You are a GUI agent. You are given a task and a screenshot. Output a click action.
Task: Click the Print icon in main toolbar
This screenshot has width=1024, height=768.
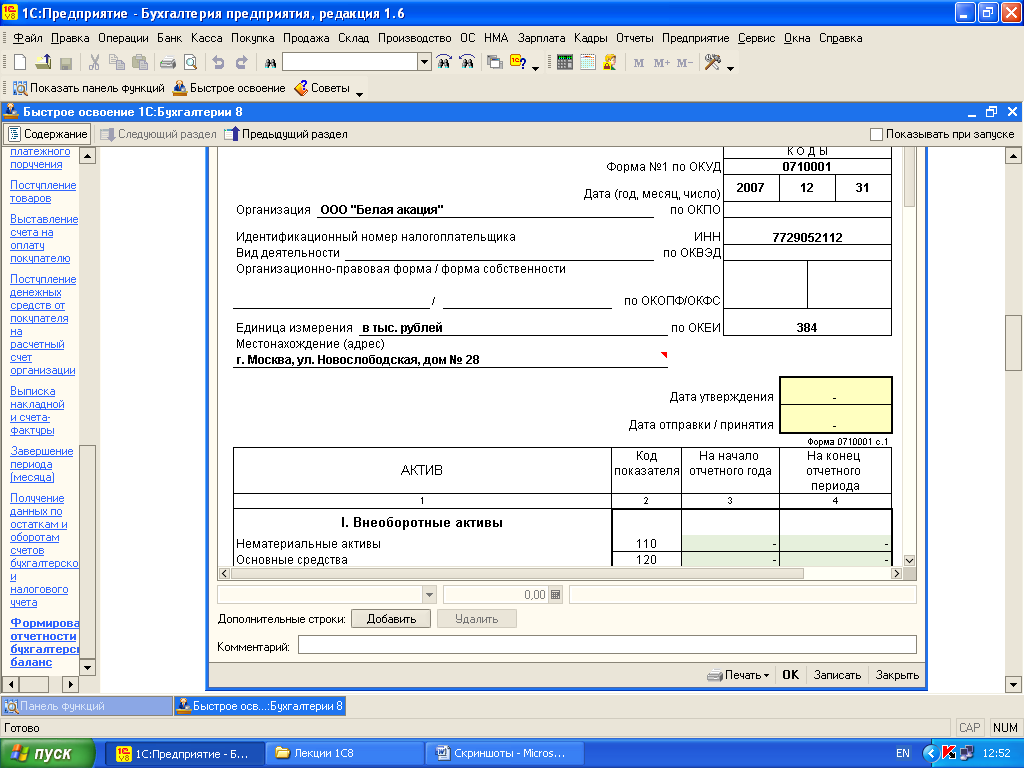click(168, 63)
